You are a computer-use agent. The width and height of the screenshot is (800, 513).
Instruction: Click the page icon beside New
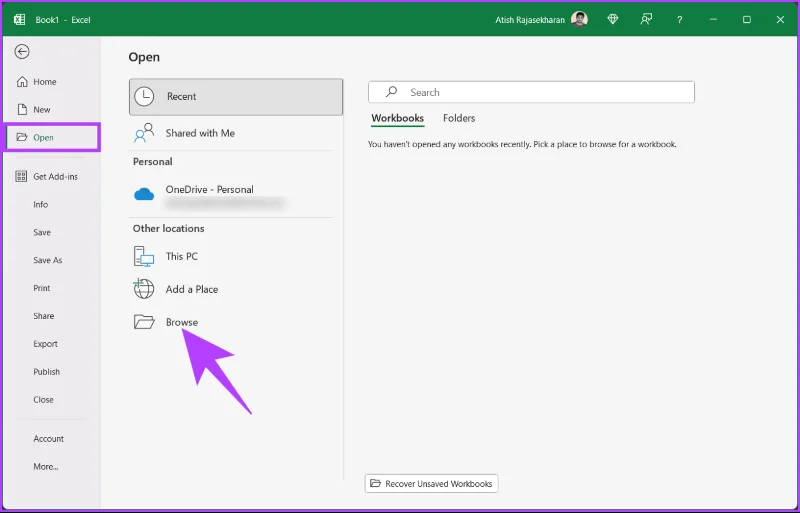[22, 109]
